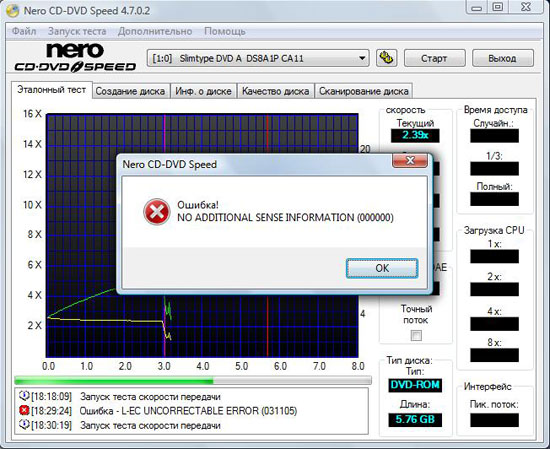Screen dimensions: 550x449
Task: Open the Дополнительно menu
Action: click(x=155, y=31)
